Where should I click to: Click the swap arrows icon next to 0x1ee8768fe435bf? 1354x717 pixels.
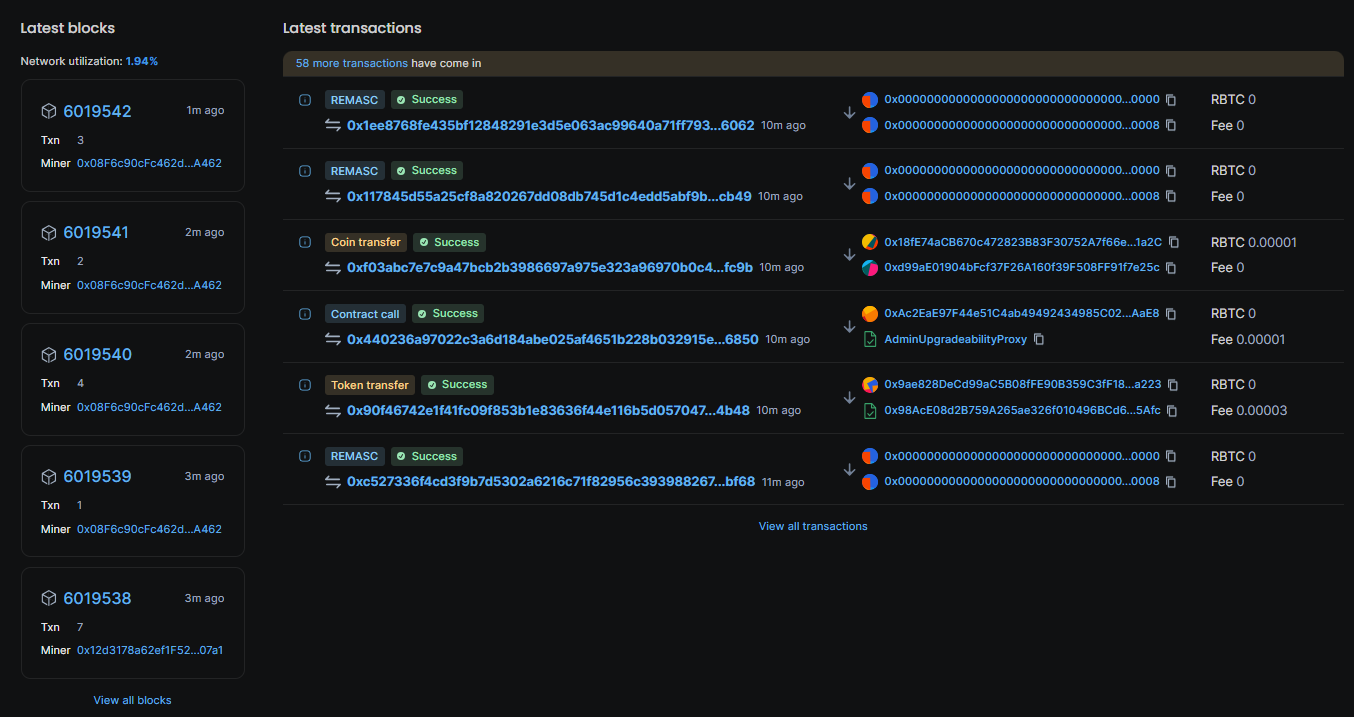[331, 125]
